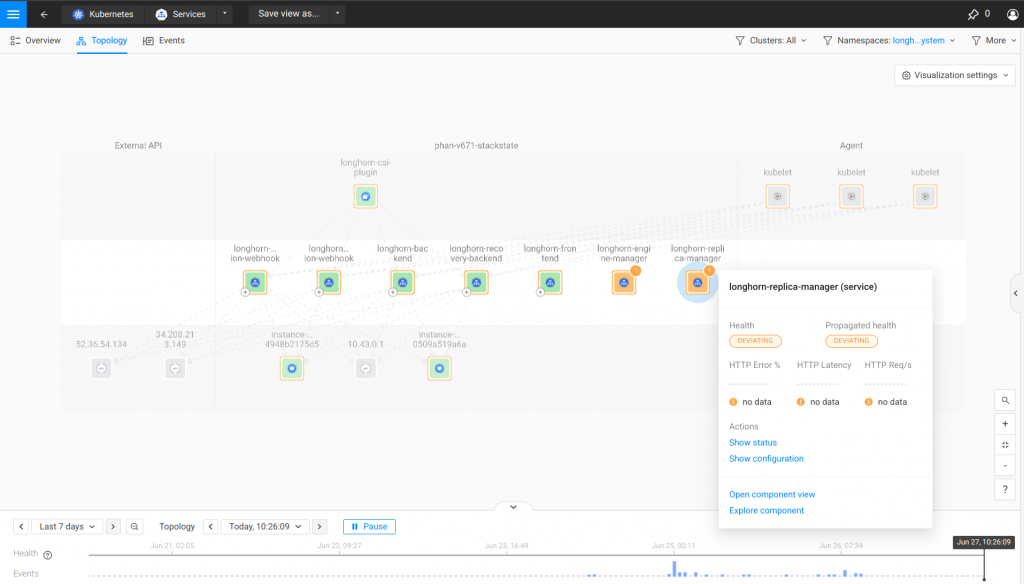Switch to the Overview tab
The image size is (1024, 584).
[35, 41]
